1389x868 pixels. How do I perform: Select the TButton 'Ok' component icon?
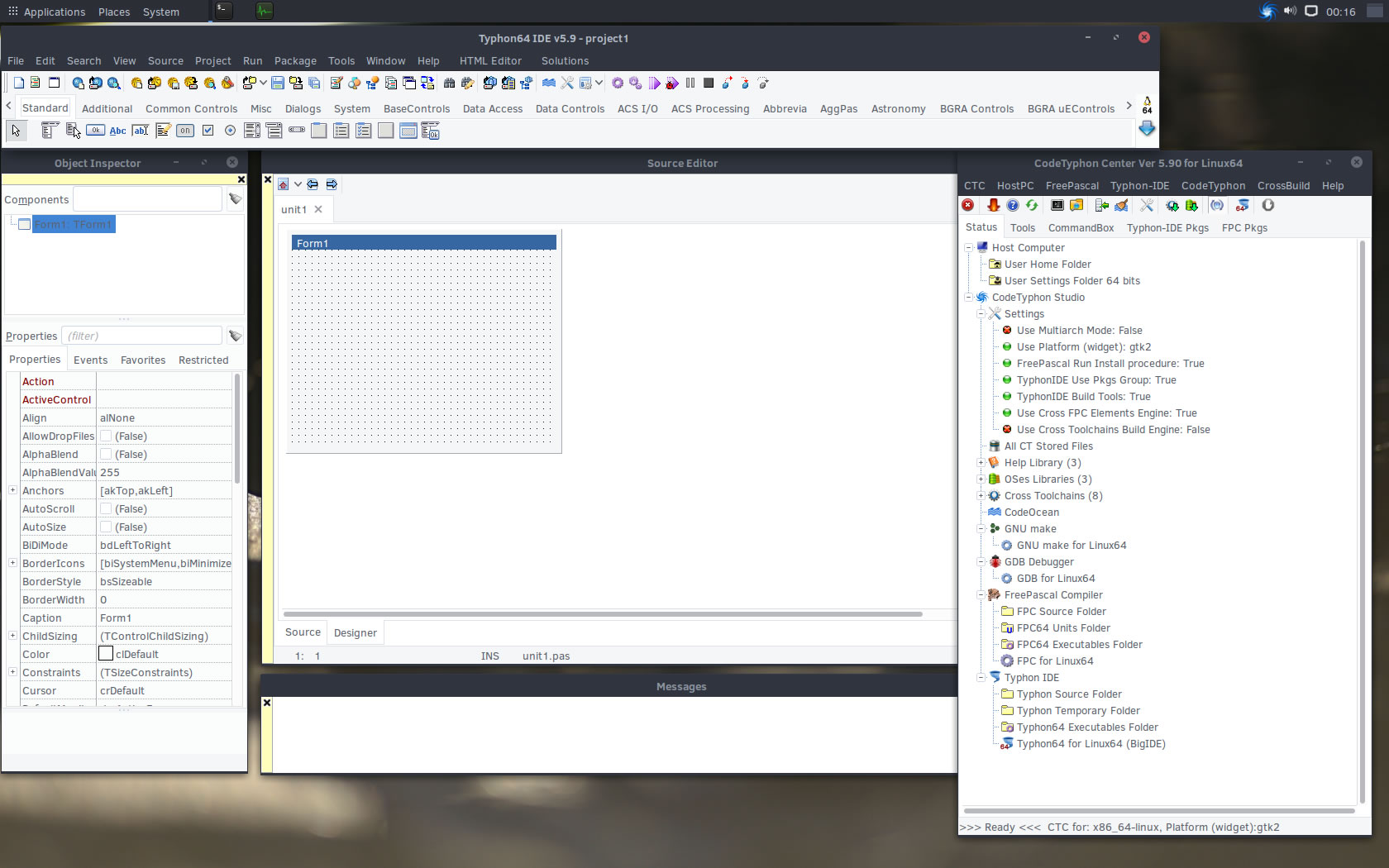96,131
